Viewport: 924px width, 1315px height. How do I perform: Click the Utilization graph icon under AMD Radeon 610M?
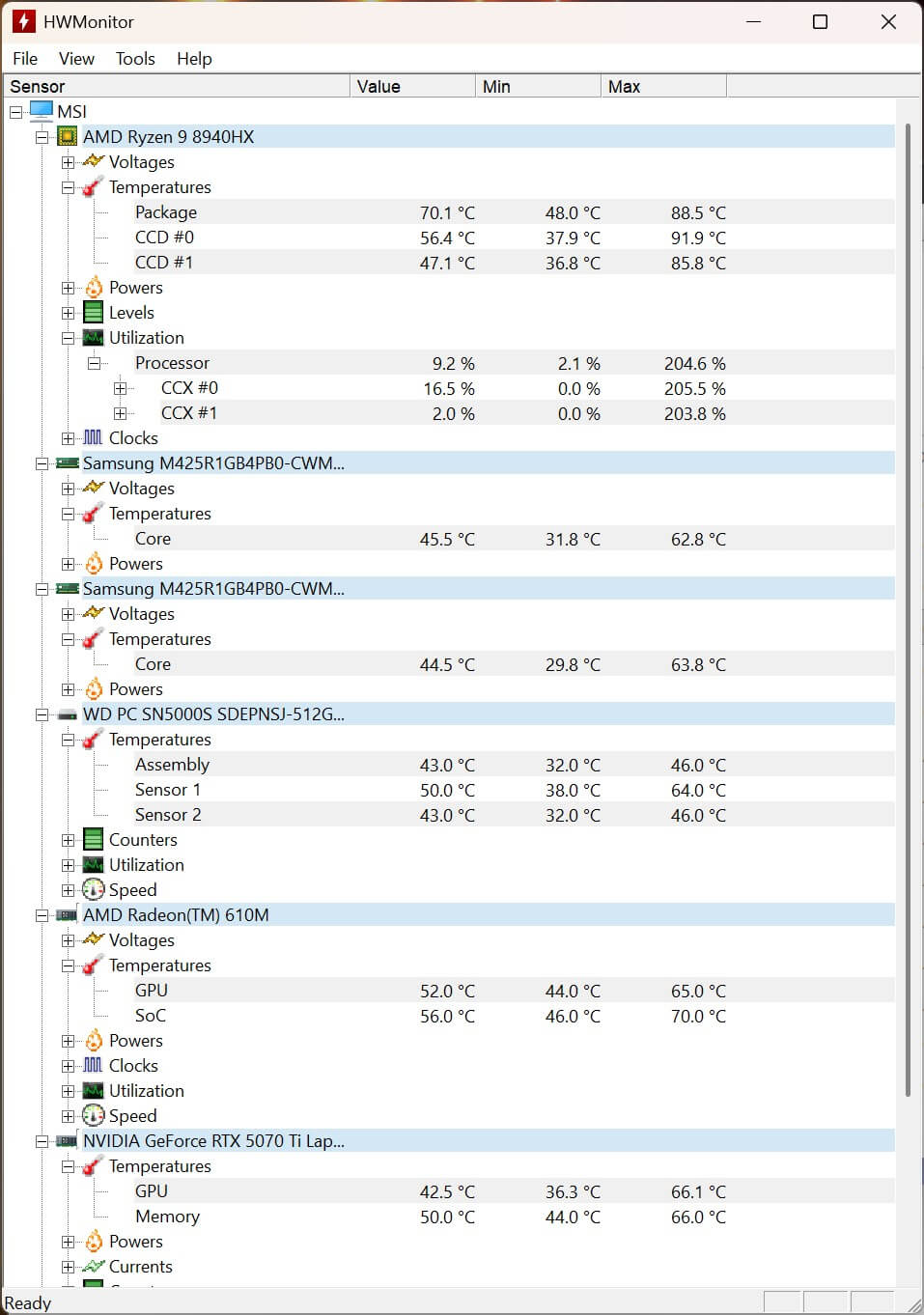[x=93, y=1090]
